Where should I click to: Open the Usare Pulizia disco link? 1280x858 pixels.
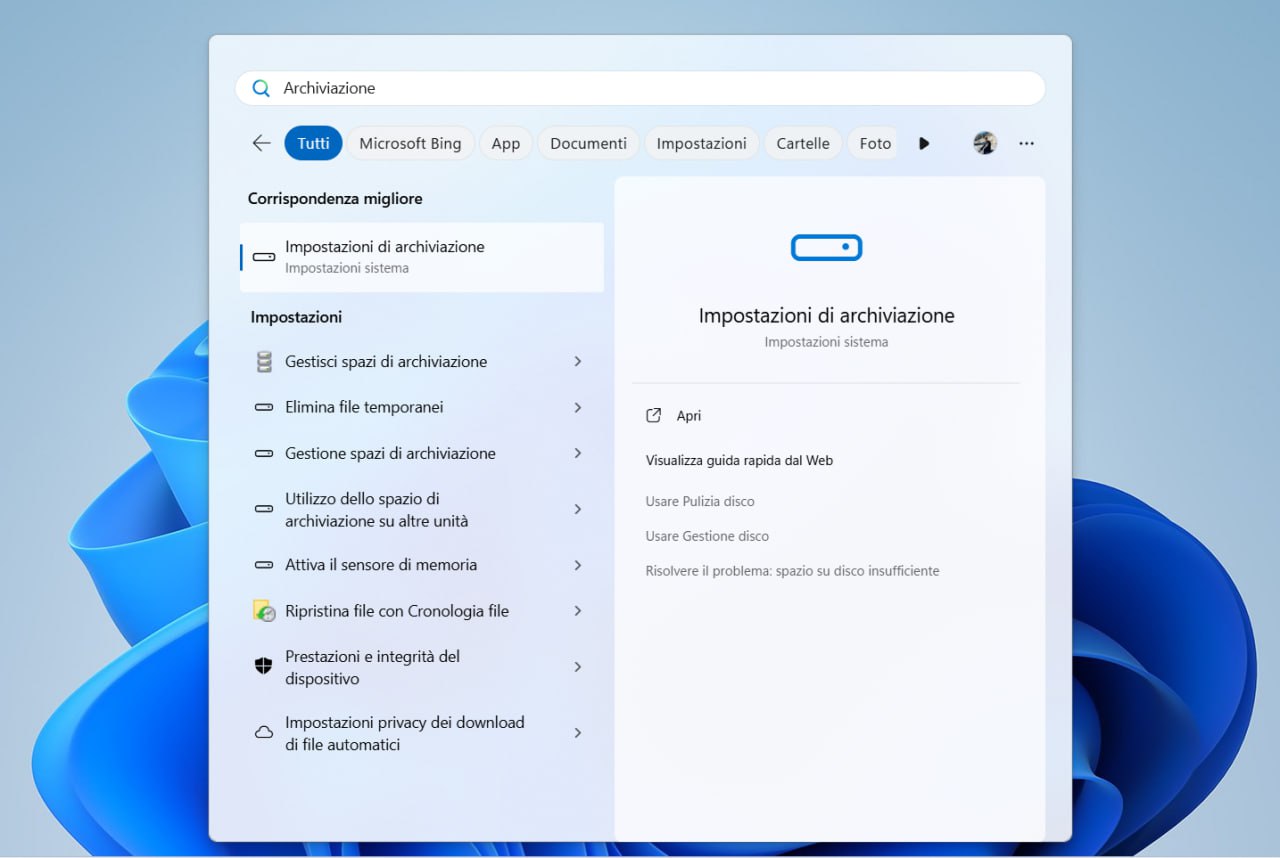(700, 501)
